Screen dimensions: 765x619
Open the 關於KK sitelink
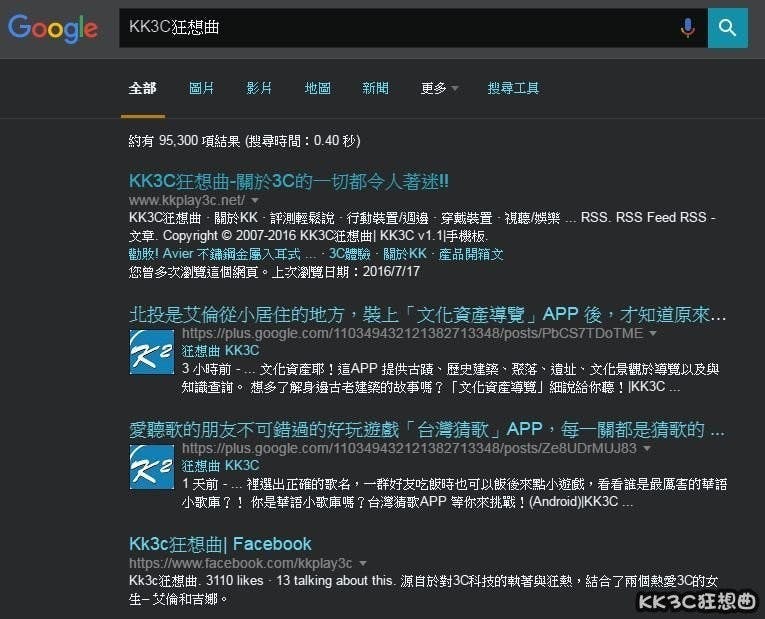pyautogui.click(x=404, y=254)
